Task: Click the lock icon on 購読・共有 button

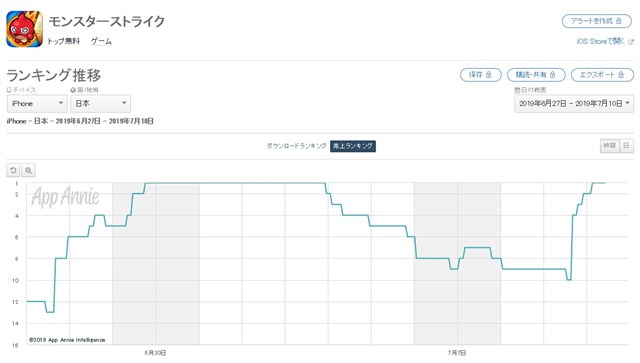Action: (552, 75)
